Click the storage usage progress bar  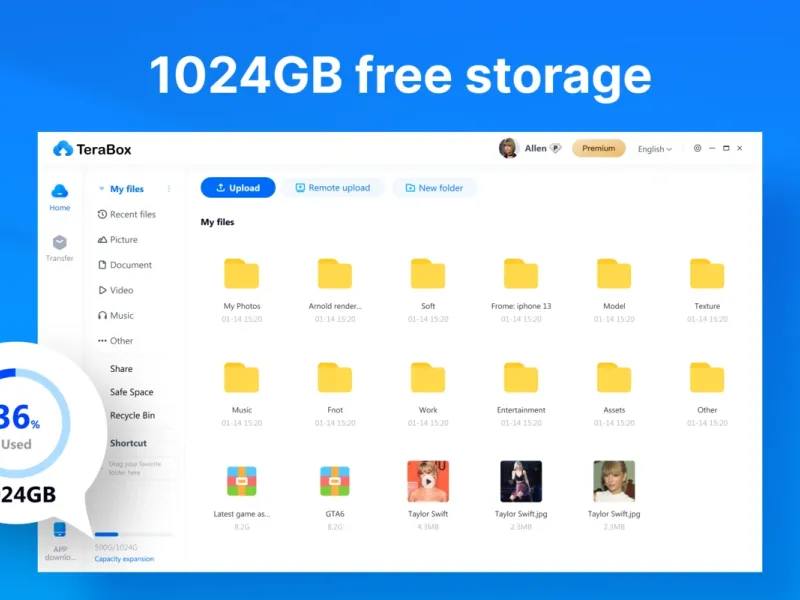133,534
